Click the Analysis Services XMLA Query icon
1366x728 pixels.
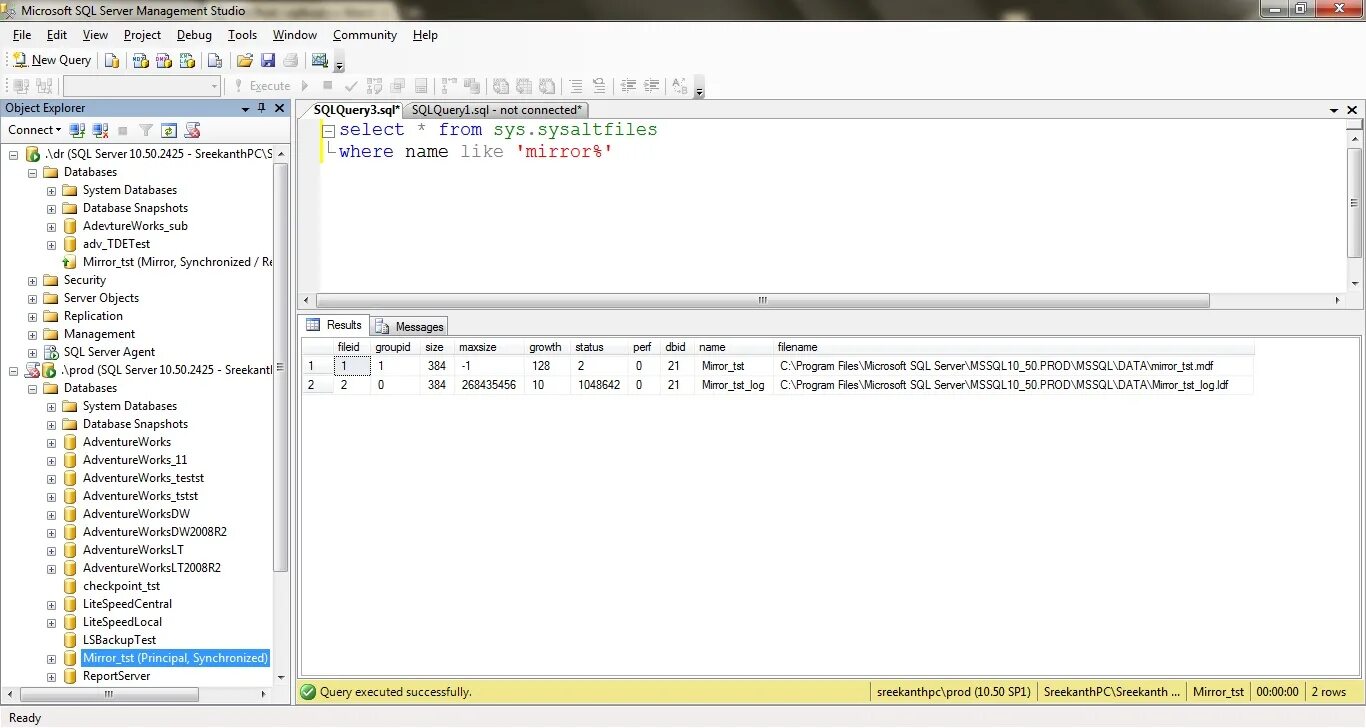[x=187, y=60]
